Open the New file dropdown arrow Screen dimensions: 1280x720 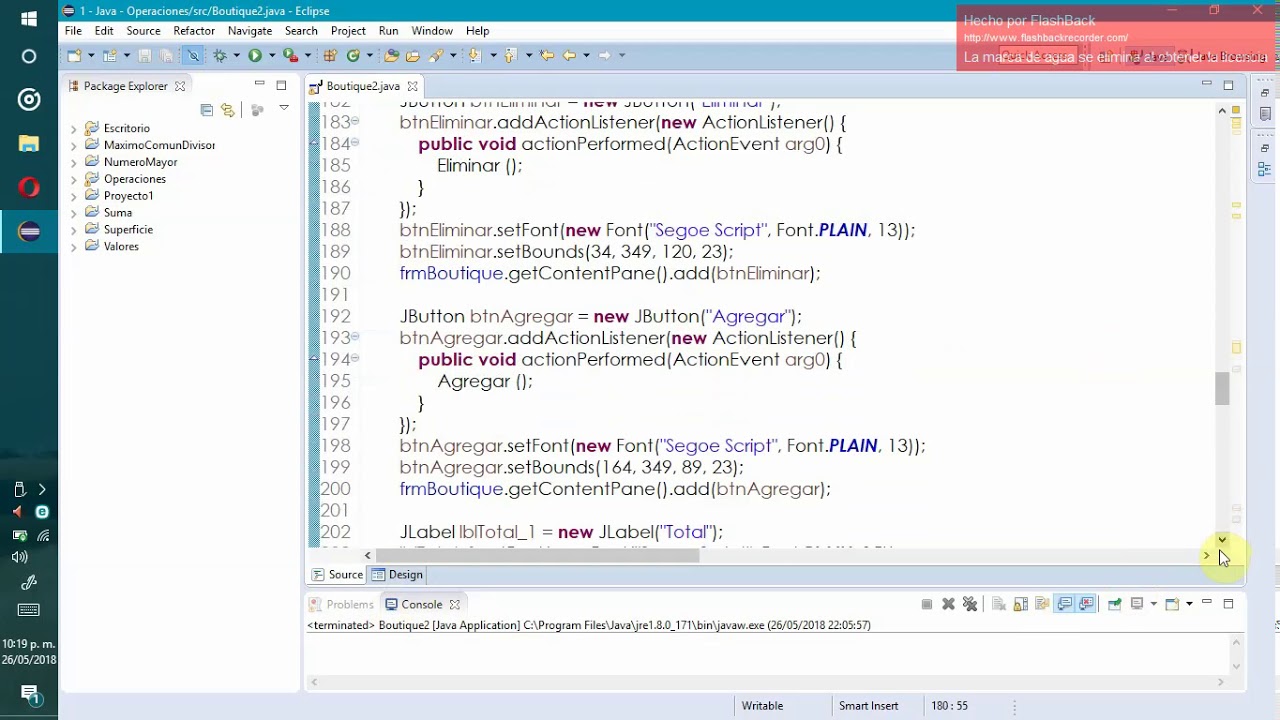91,55
